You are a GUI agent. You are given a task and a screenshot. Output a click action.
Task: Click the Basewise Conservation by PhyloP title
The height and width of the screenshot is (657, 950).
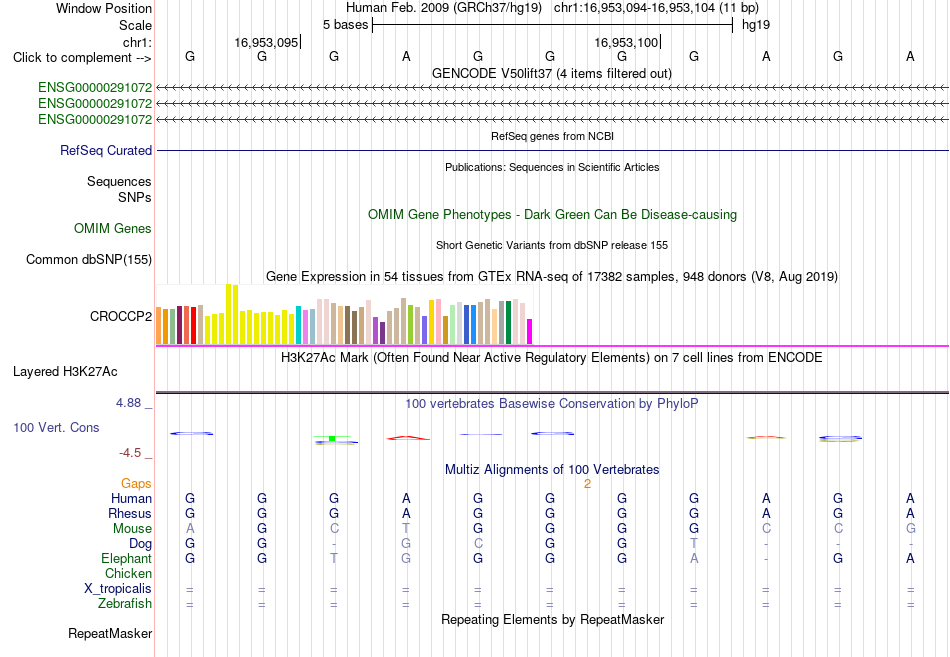(552, 404)
